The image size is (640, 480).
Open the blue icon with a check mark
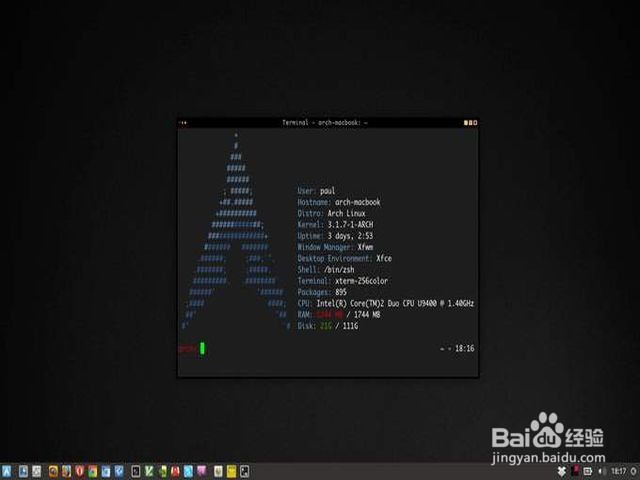pyautogui.click(x=119, y=471)
